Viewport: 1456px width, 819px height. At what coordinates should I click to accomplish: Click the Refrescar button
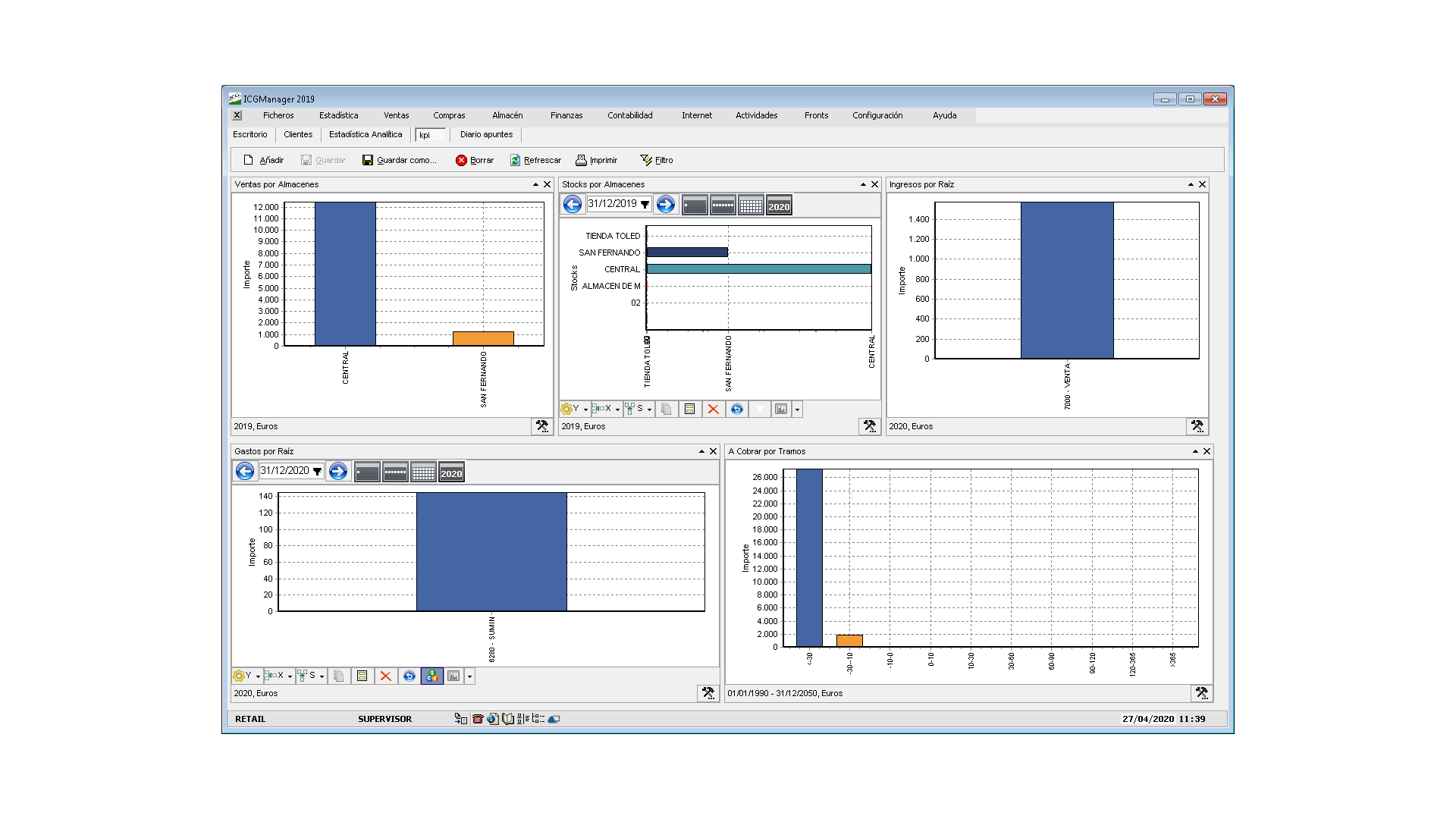[x=535, y=160]
